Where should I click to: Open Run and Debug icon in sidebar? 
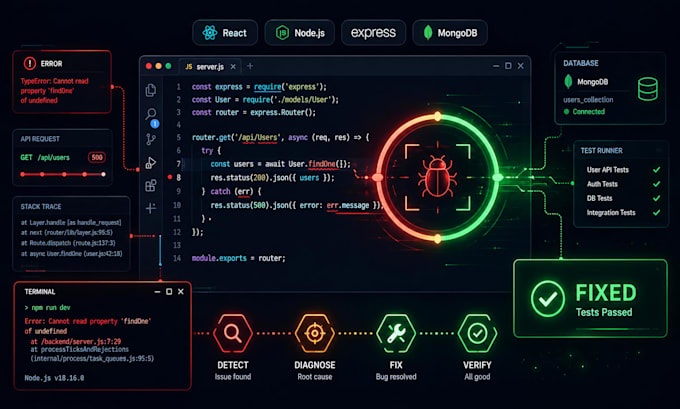click(150, 163)
